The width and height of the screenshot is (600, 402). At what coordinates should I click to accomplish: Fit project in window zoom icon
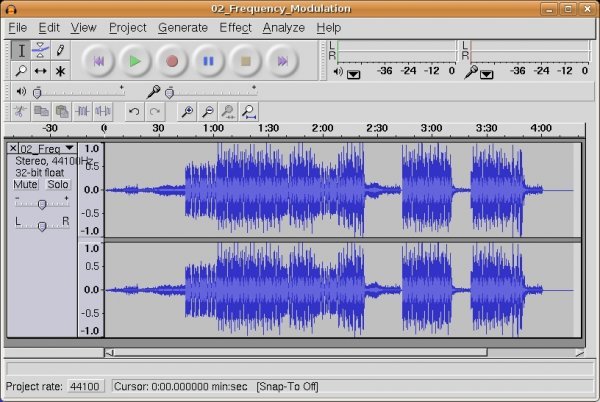(x=247, y=112)
